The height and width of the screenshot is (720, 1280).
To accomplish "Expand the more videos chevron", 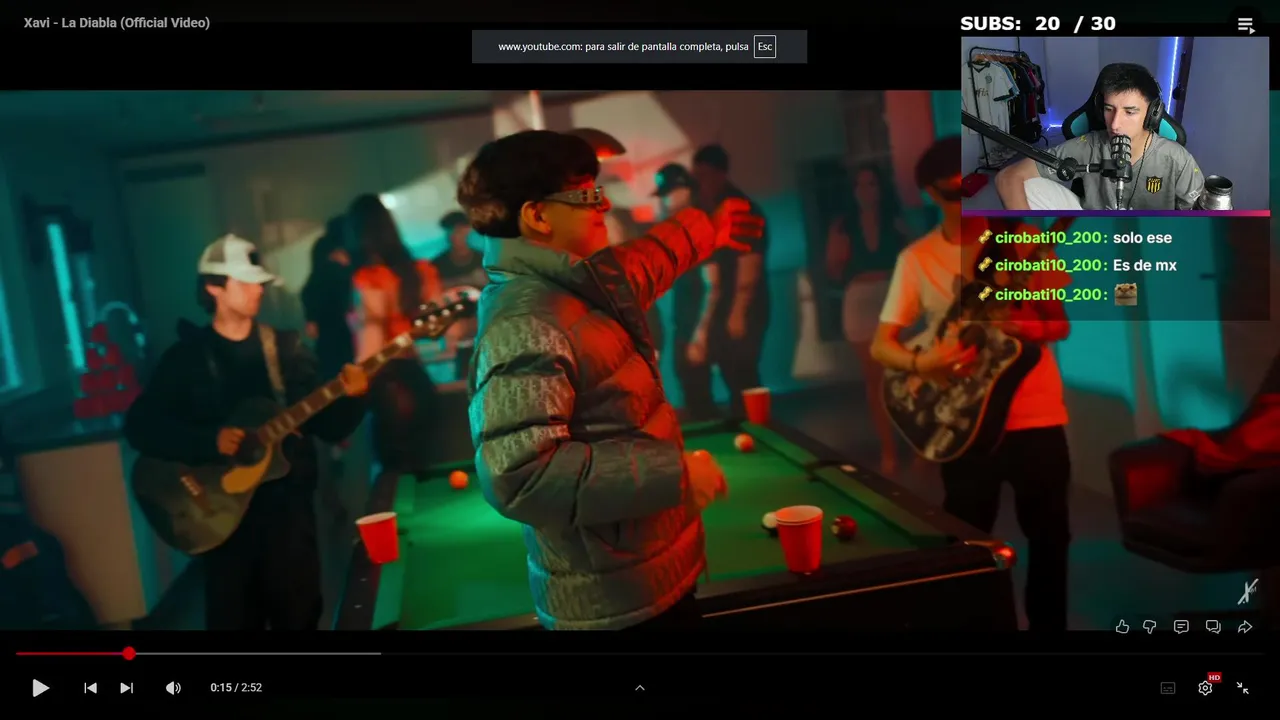I will click(x=640, y=688).
